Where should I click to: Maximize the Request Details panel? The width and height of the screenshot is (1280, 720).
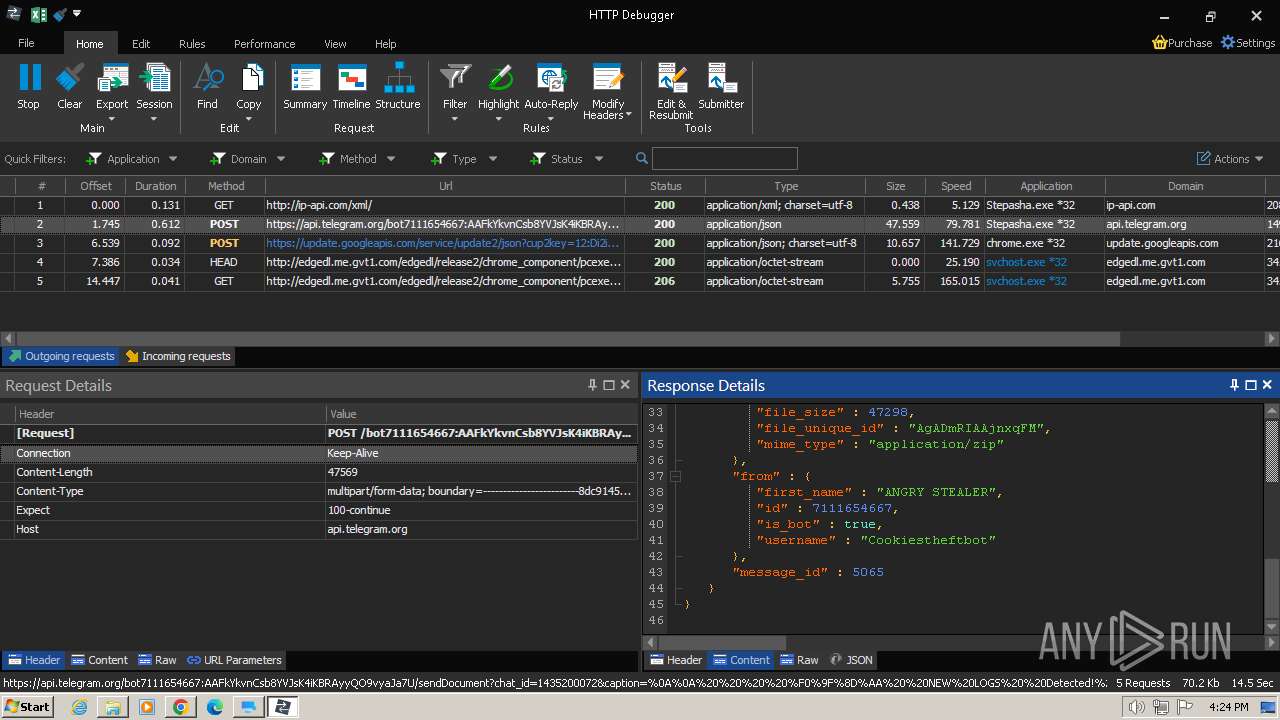point(608,385)
